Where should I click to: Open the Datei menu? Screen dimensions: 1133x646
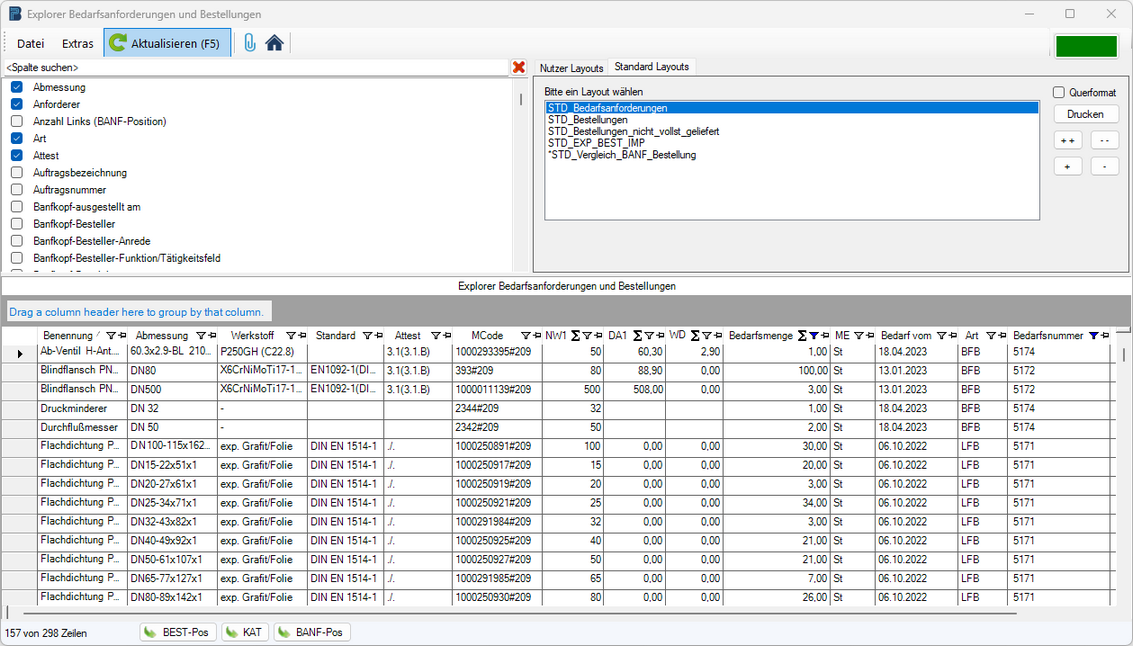point(31,43)
